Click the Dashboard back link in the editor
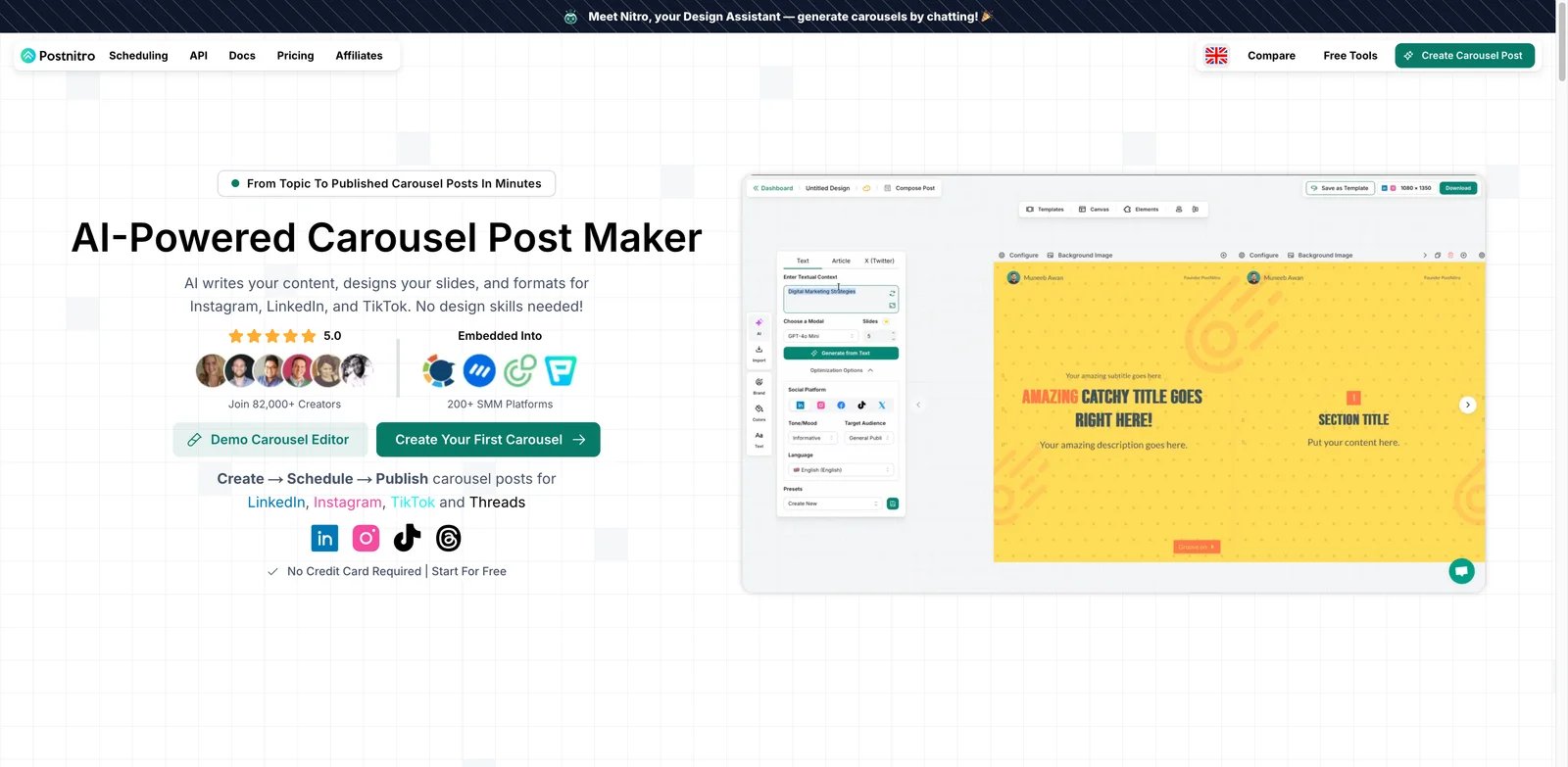1568x767 pixels. click(x=773, y=188)
